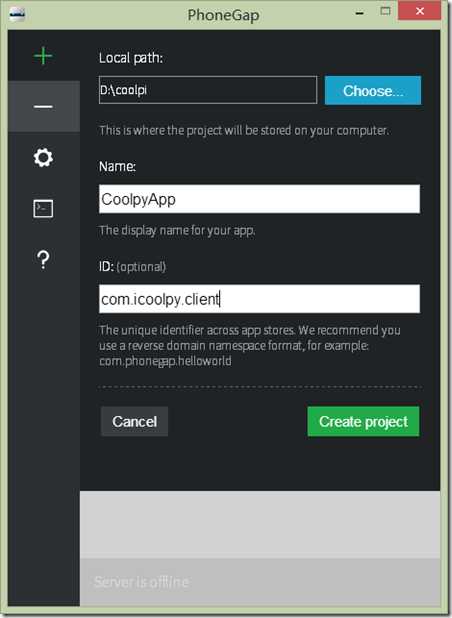Click the 'Server is offline' status text
Viewport: 452px width, 618px height.
click(141, 582)
